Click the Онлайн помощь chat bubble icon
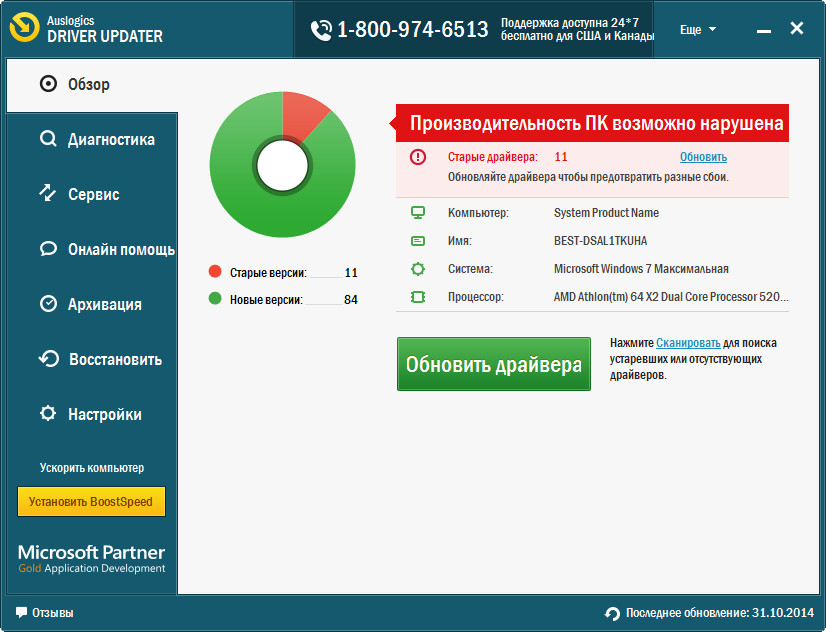The image size is (826, 632). [48, 249]
